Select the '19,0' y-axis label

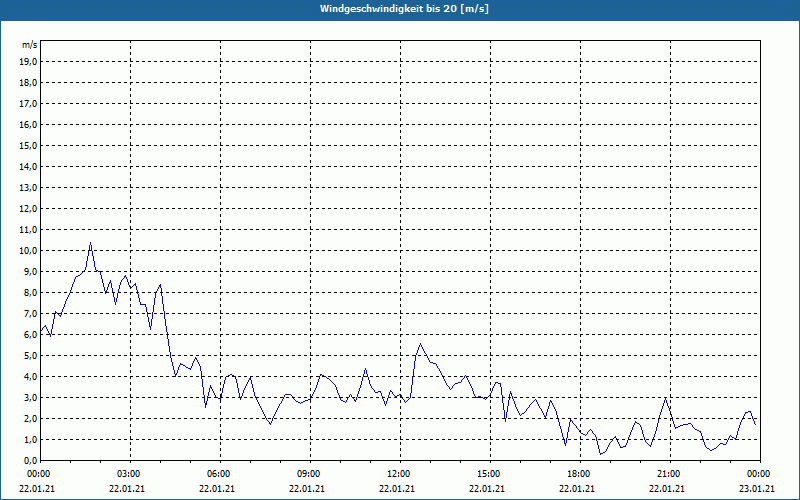[28, 62]
